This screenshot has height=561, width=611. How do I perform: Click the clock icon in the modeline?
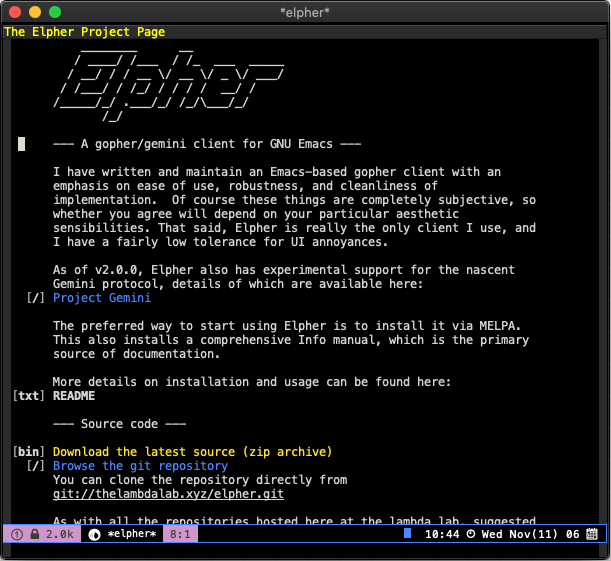click(x=471, y=534)
